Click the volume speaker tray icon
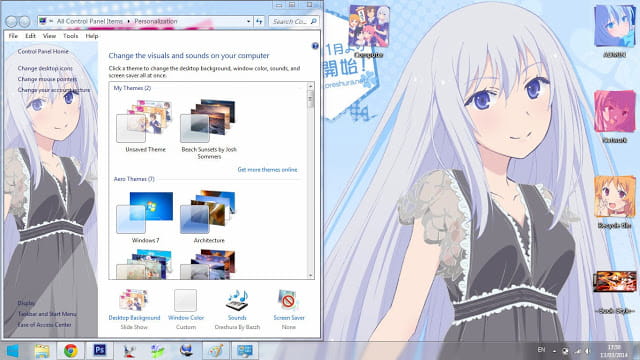Screen dimensions: 640x360 click(588, 351)
